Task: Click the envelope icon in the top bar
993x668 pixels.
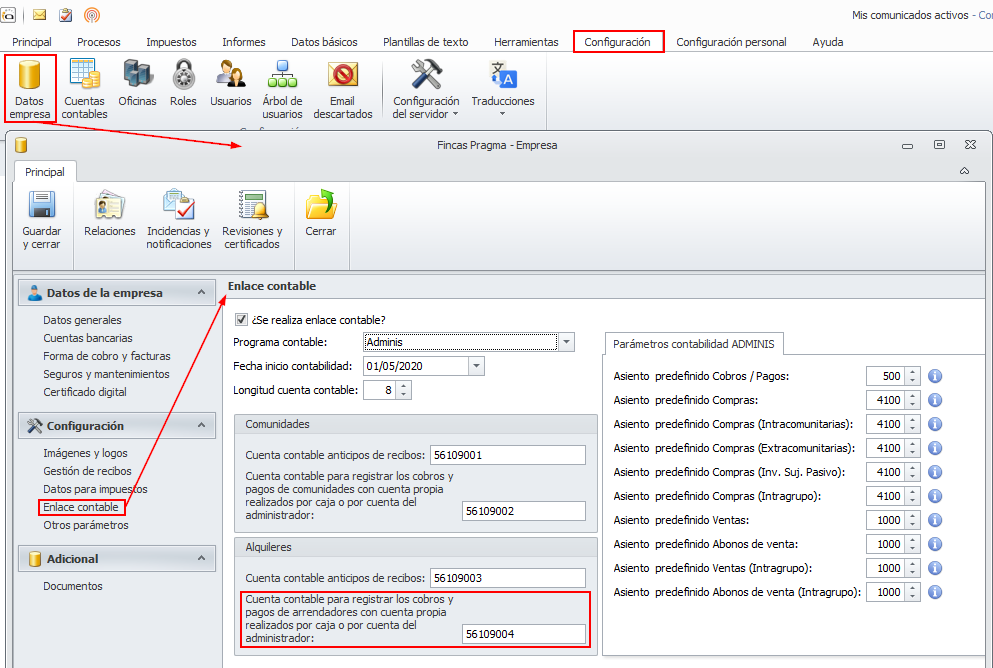Action: (x=39, y=15)
